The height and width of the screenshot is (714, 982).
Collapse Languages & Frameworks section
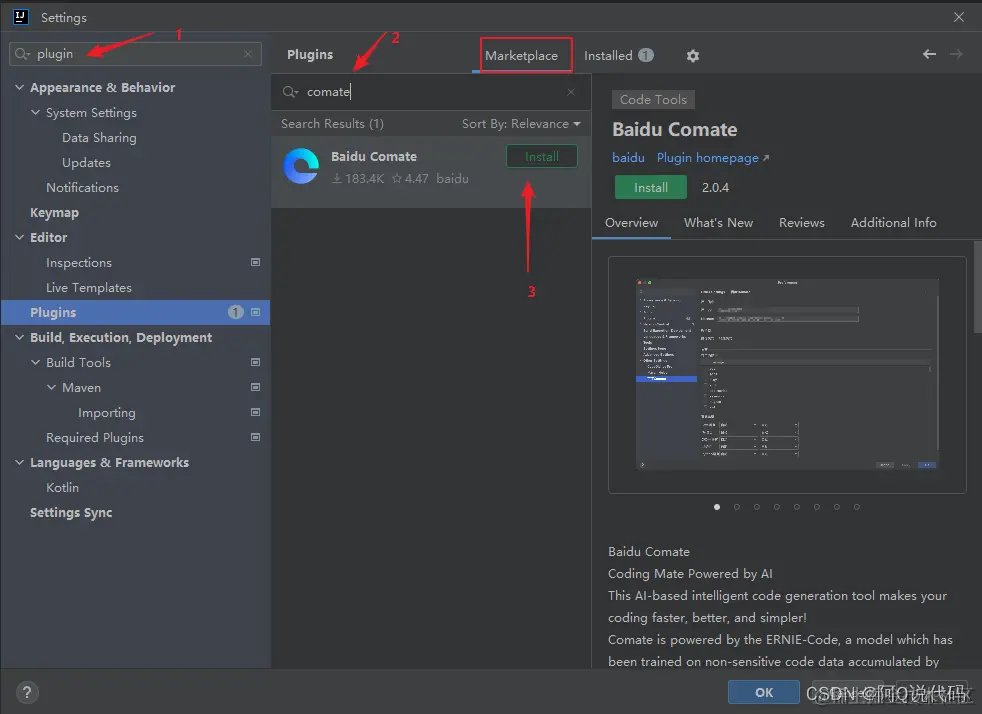click(19, 462)
